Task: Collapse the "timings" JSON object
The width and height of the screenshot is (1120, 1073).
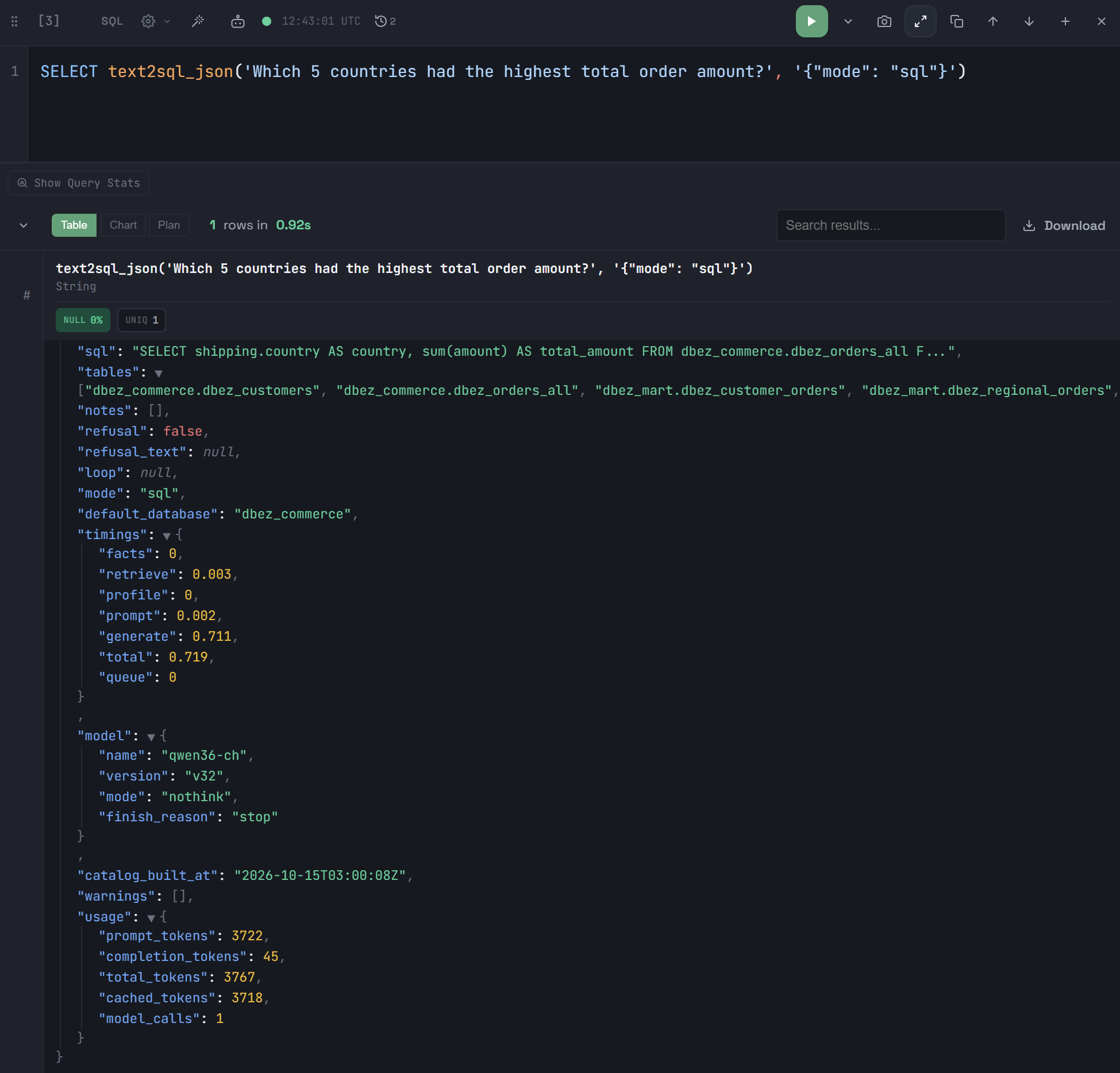Action: click(167, 536)
